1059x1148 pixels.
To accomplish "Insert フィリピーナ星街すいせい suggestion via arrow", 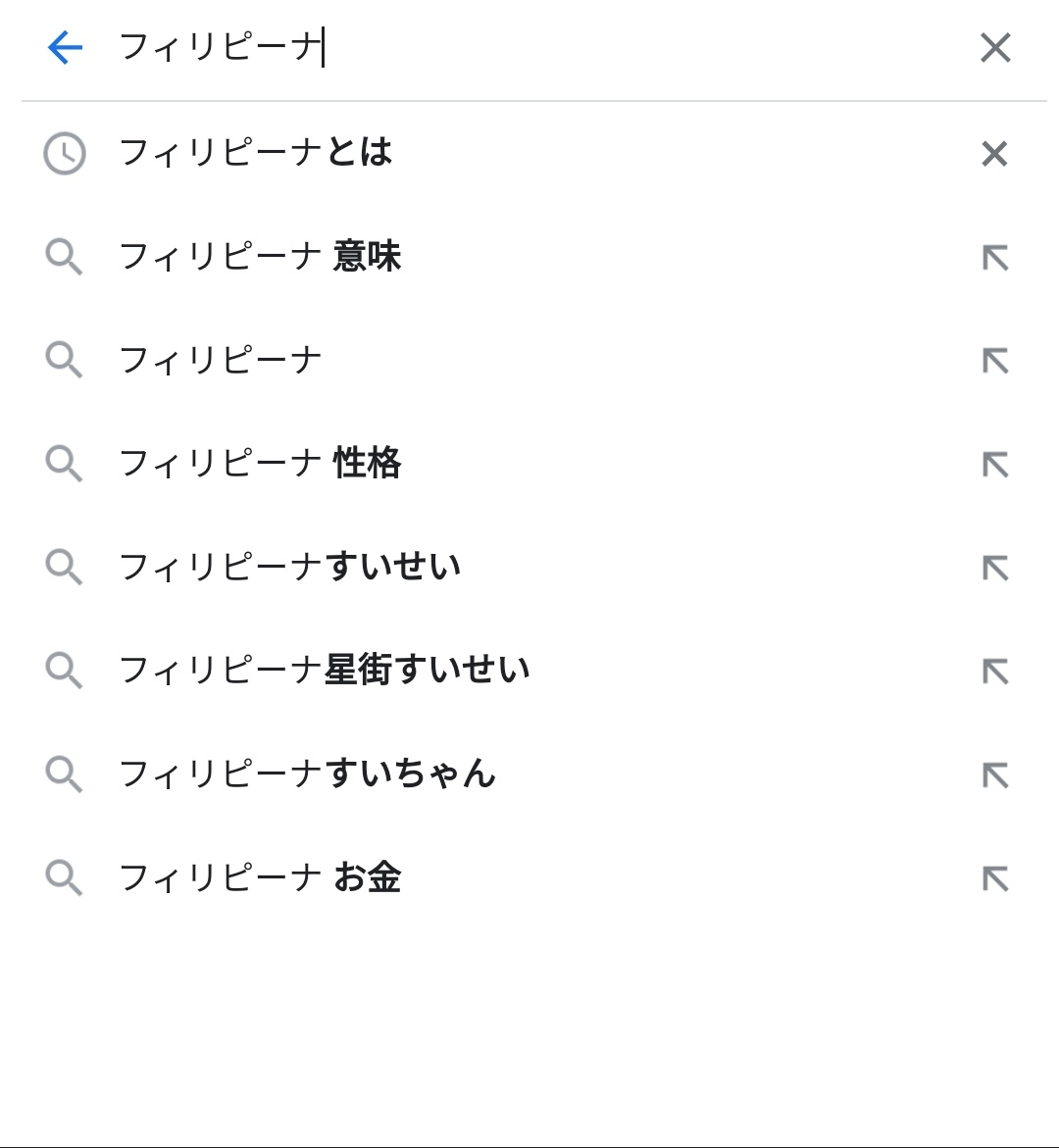I will pyautogui.click(x=995, y=672).
